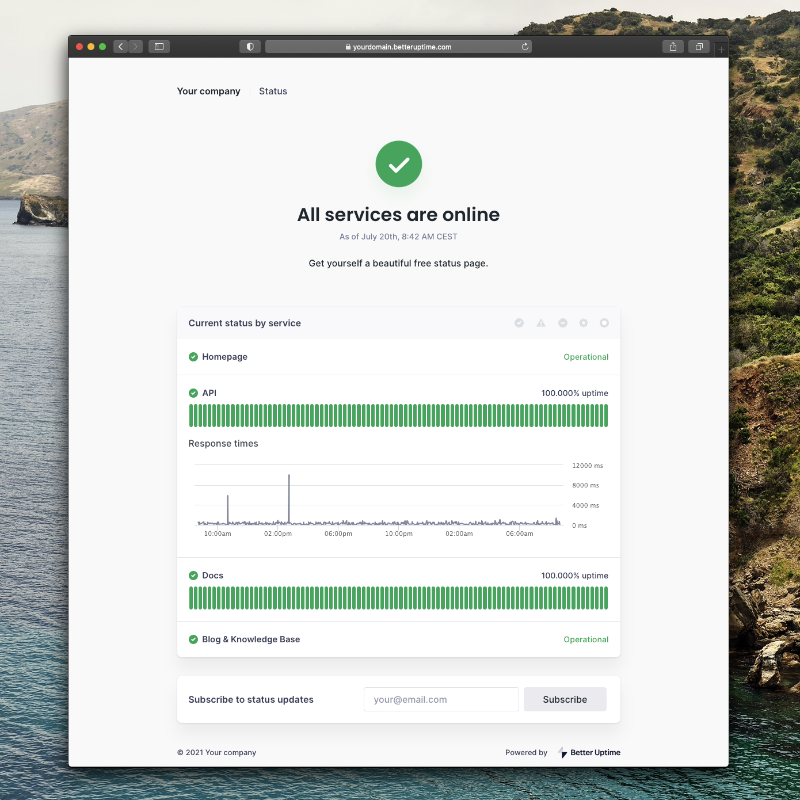Click the lock icon in address bar

pyautogui.click(x=348, y=47)
